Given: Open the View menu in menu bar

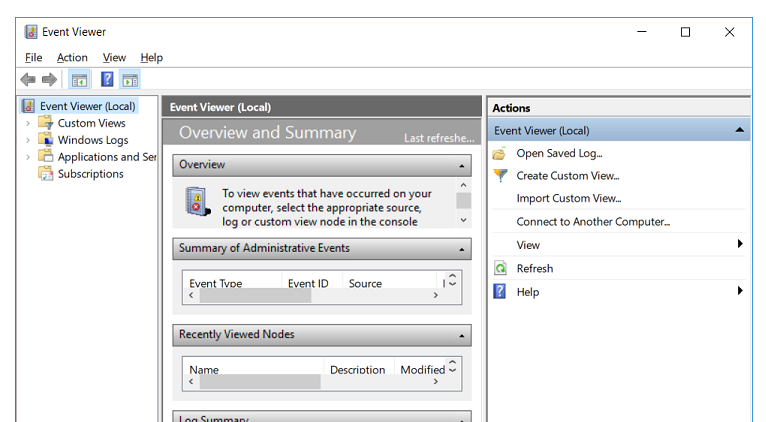Looking at the screenshot, I should [114, 58].
